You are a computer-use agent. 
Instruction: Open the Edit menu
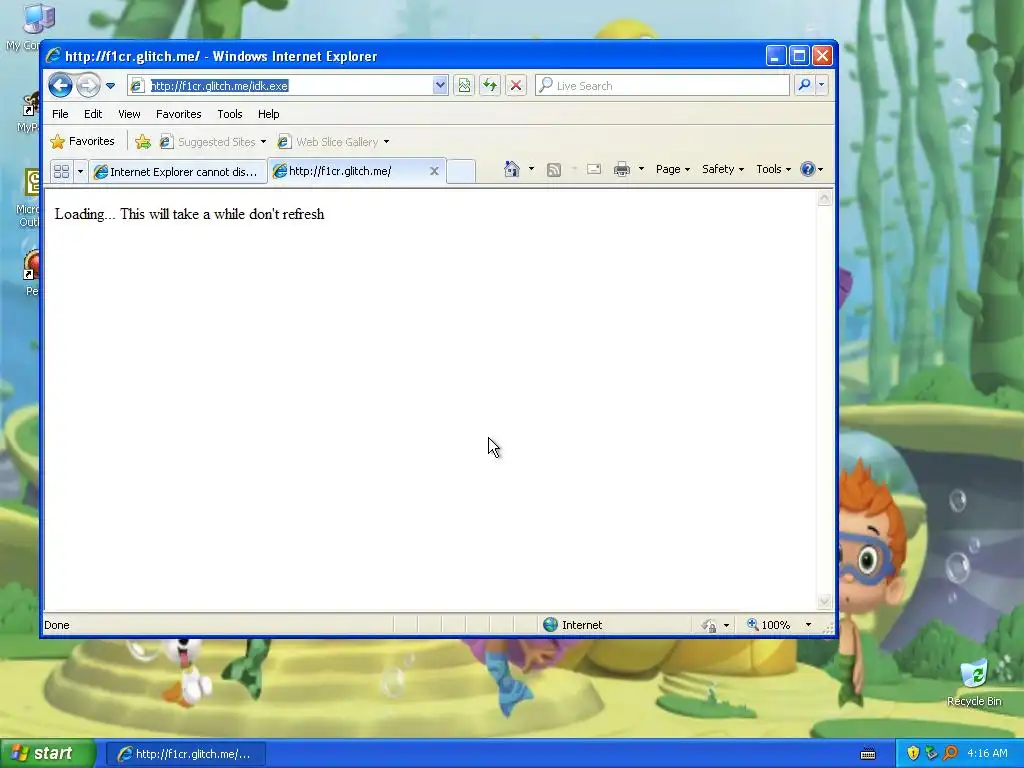tap(93, 114)
